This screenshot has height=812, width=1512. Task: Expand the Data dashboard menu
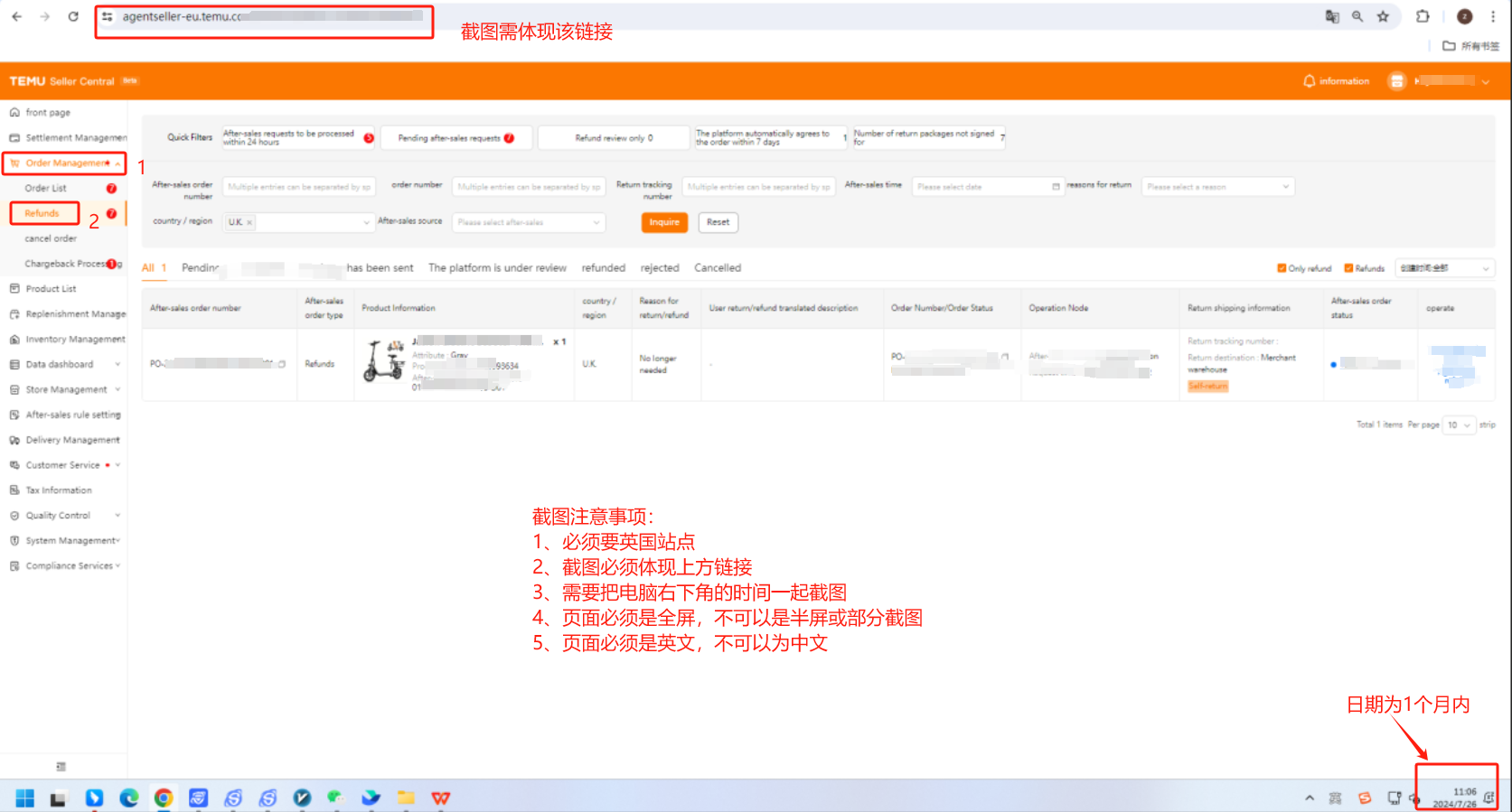117,365
